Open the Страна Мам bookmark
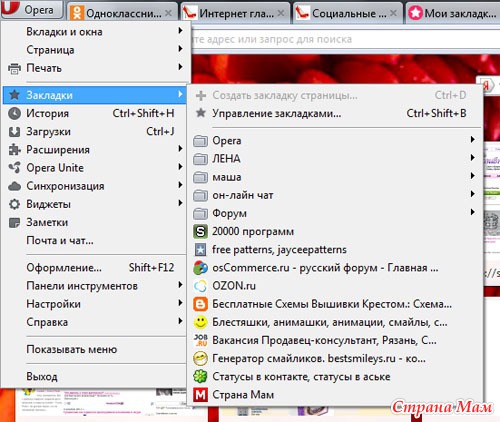500x422 pixels. click(335, 395)
